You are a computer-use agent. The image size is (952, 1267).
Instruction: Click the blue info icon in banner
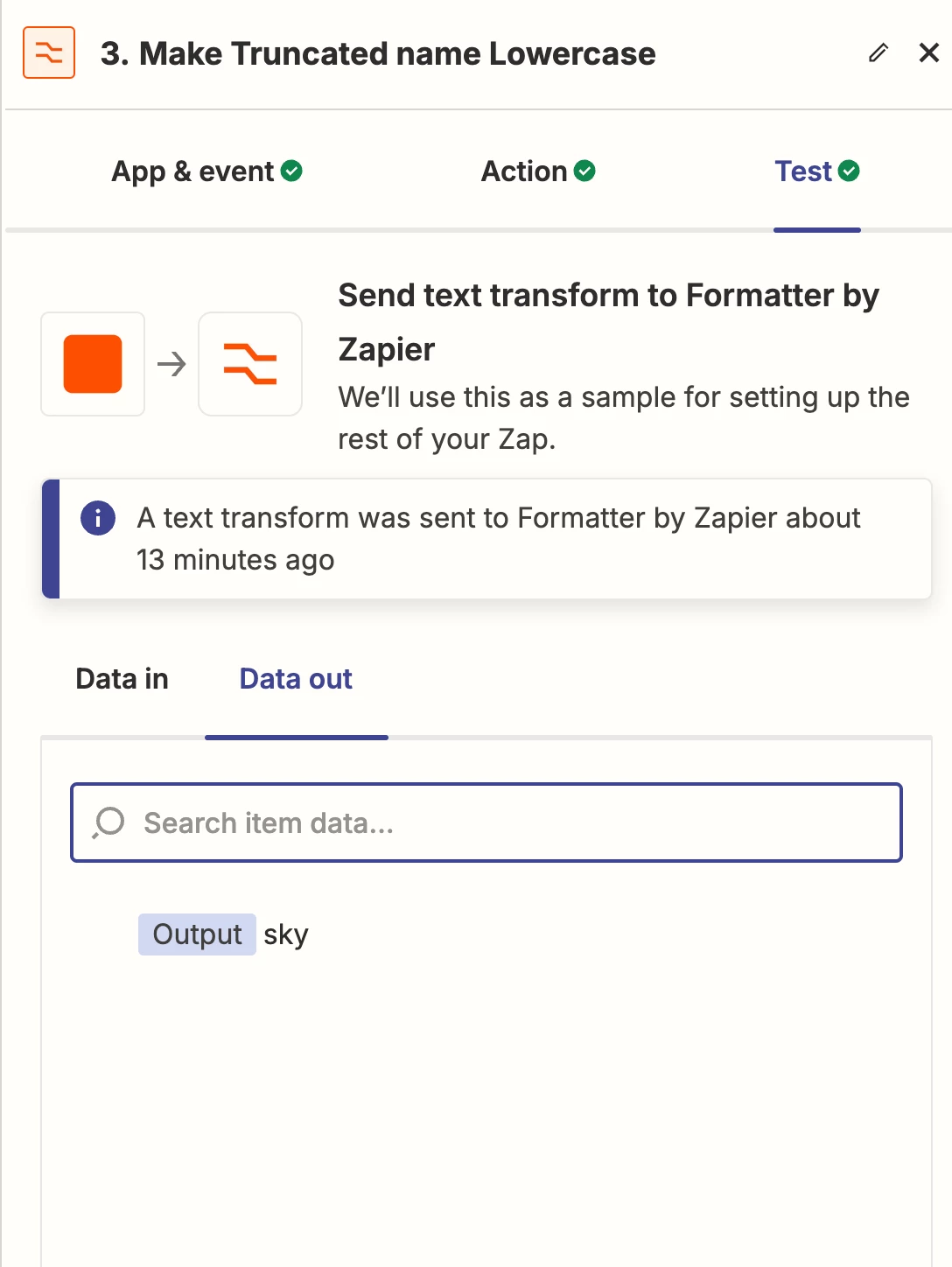(98, 518)
